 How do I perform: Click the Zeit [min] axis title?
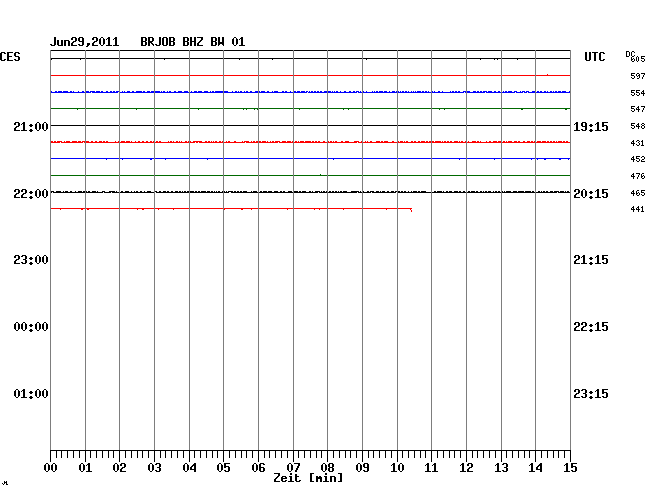click(308, 478)
